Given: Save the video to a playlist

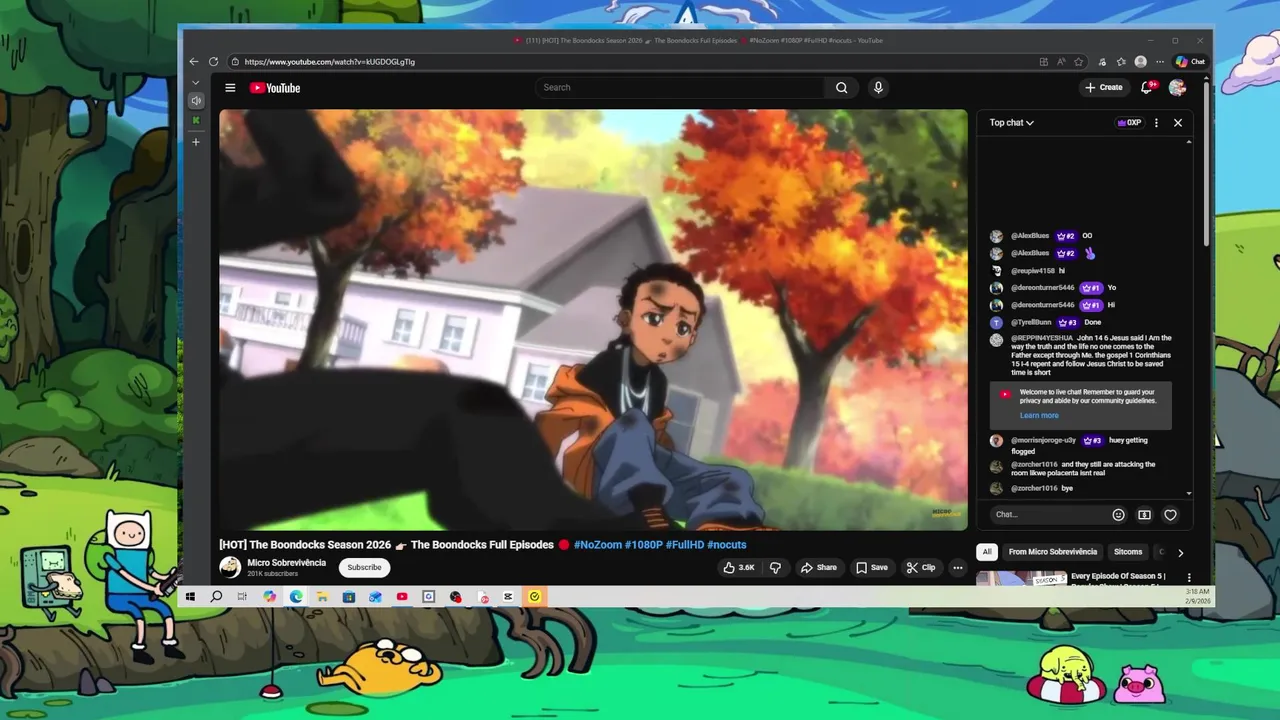Looking at the screenshot, I should click(871, 567).
